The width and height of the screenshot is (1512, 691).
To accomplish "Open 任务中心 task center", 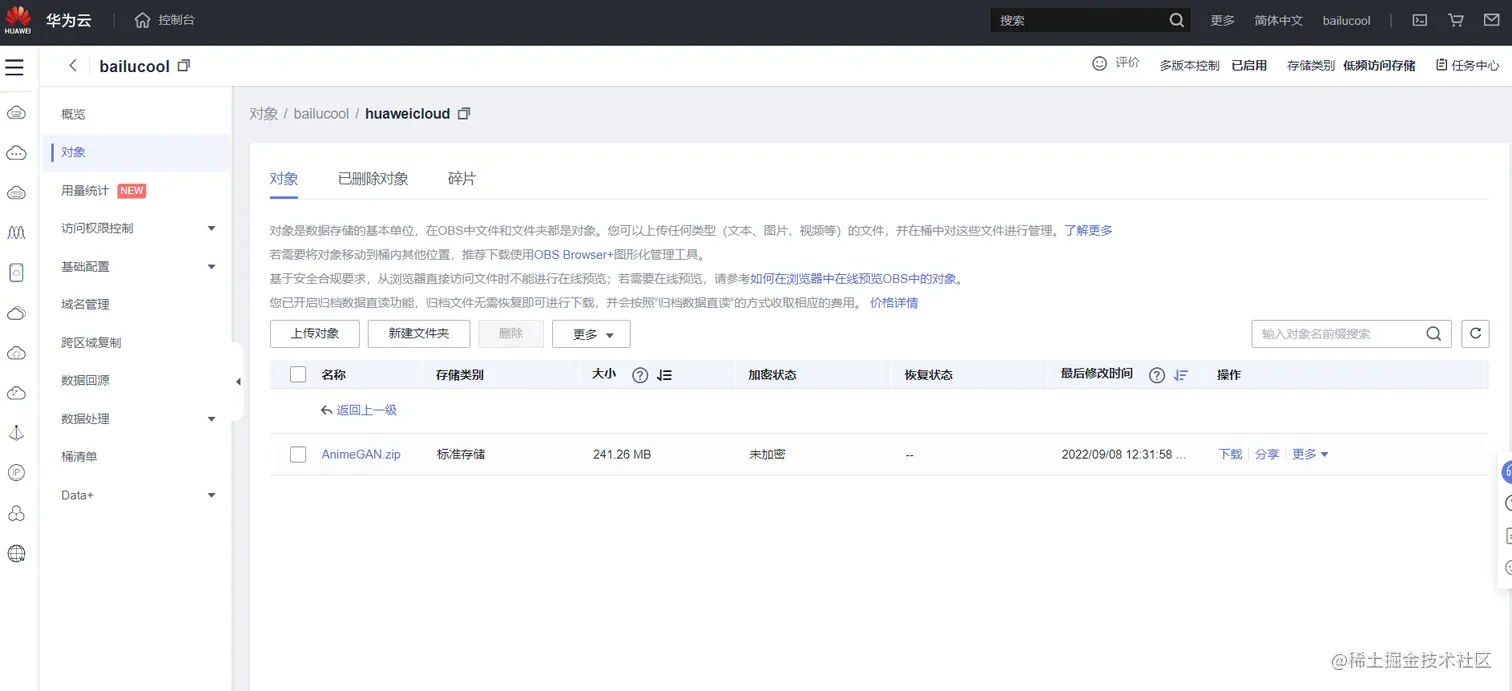I will click(1467, 65).
